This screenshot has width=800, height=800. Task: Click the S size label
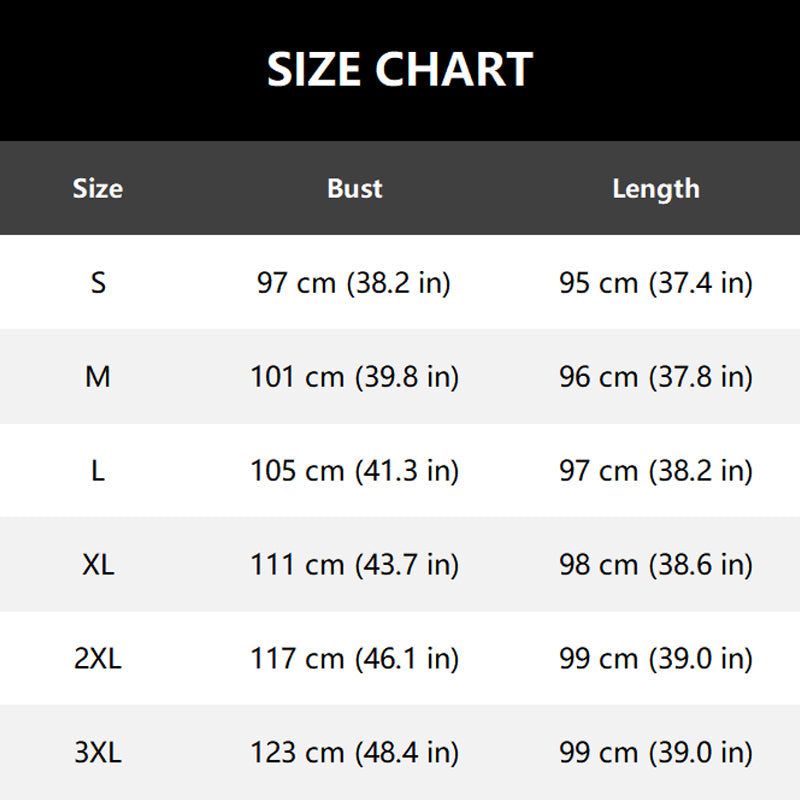[x=98, y=283]
